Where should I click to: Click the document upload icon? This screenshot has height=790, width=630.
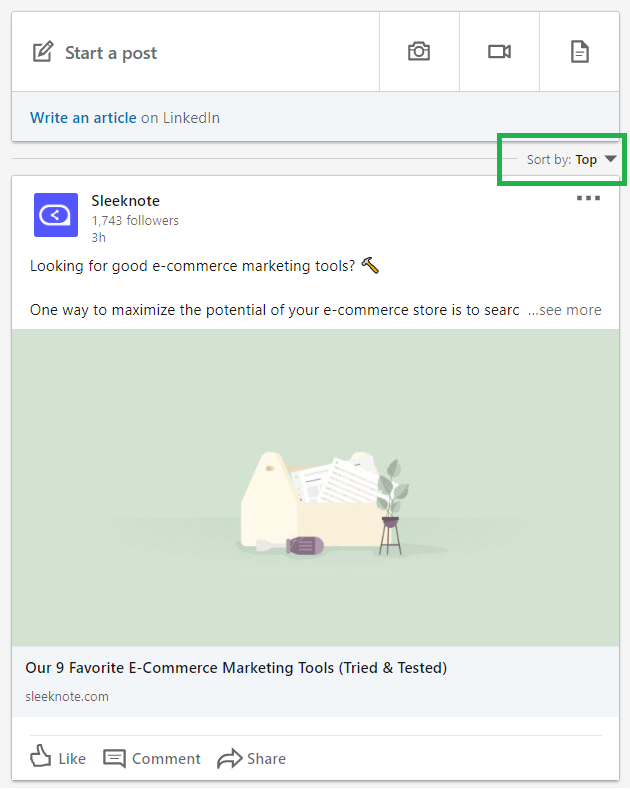pyautogui.click(x=580, y=52)
